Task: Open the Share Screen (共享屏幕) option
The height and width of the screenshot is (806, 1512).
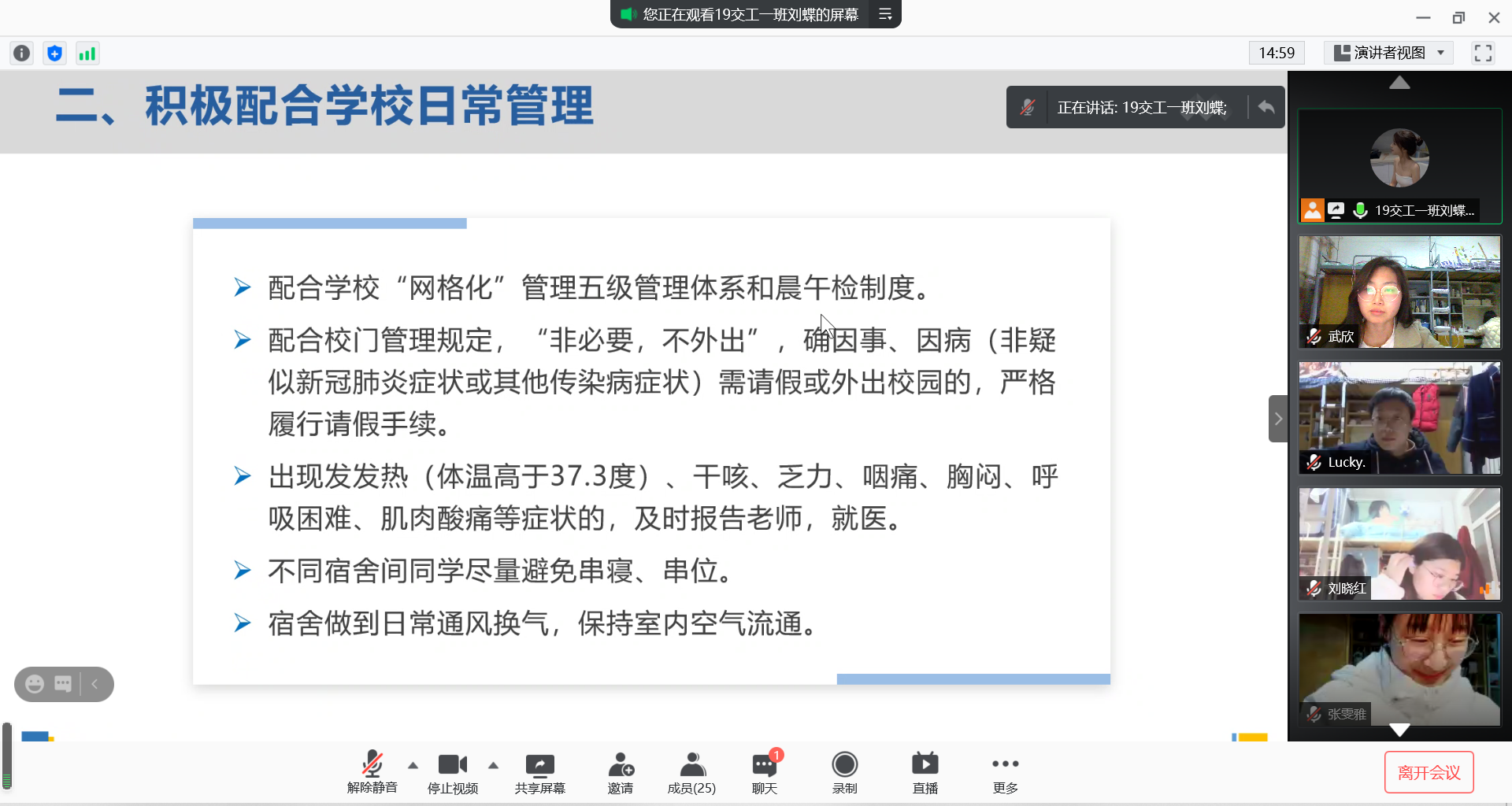Action: click(x=539, y=772)
